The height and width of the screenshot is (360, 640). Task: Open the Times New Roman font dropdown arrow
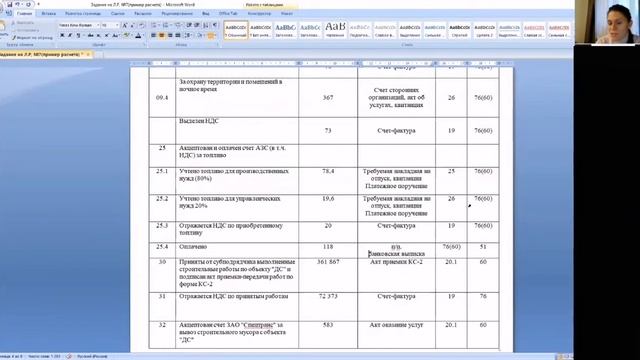(98, 25)
